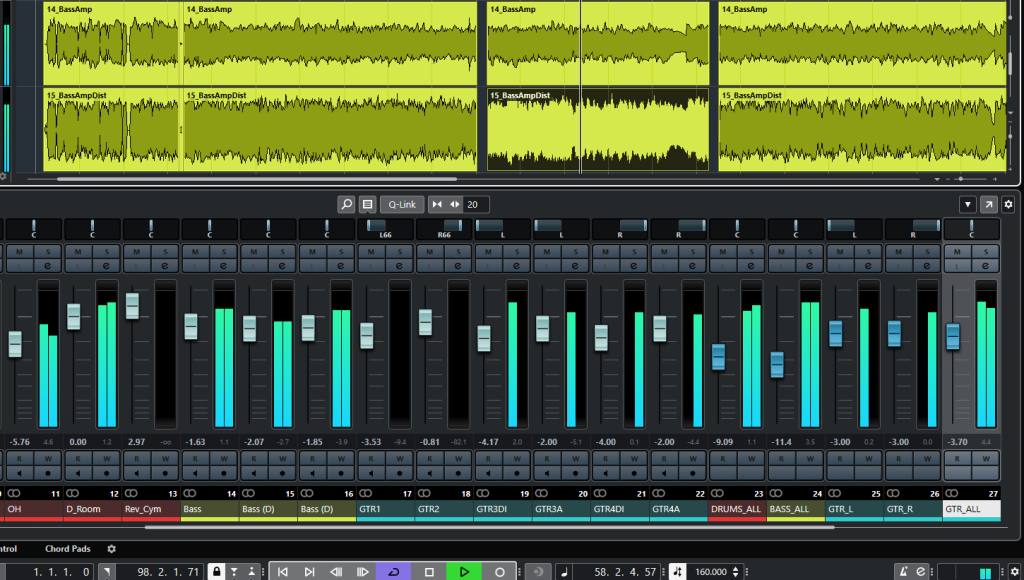This screenshot has width=1024, height=580.
Task: Click the Stop button in transport
Action: [428, 571]
